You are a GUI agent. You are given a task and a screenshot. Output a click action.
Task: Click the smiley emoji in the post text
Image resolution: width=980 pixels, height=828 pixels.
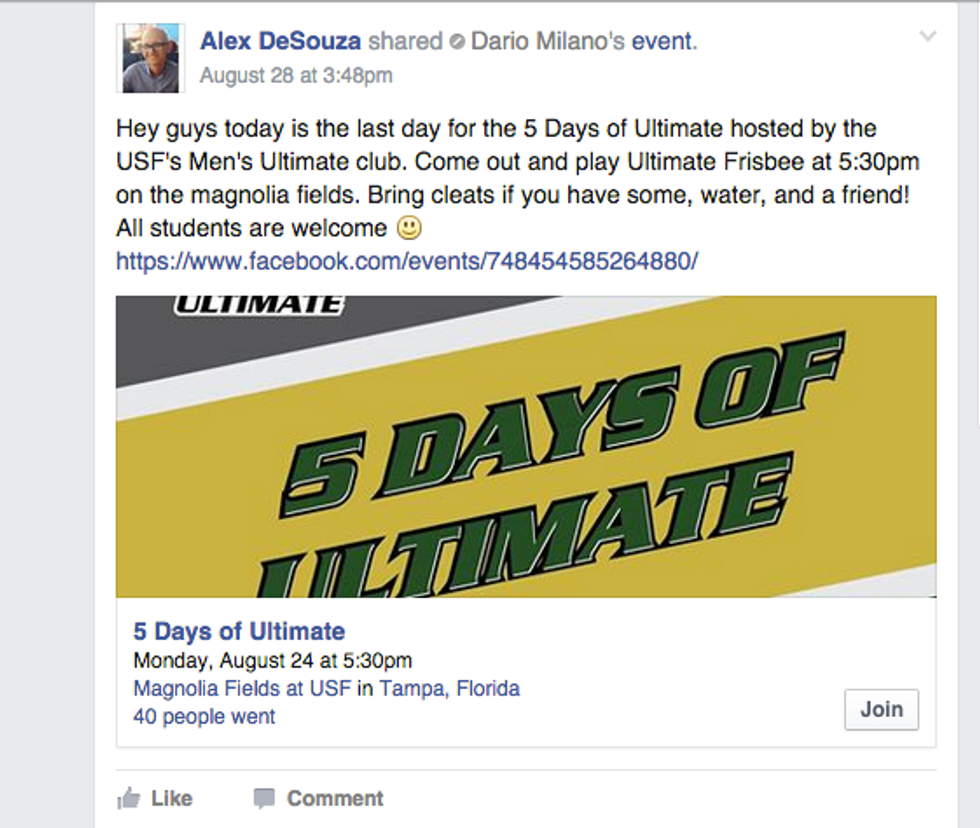410,228
